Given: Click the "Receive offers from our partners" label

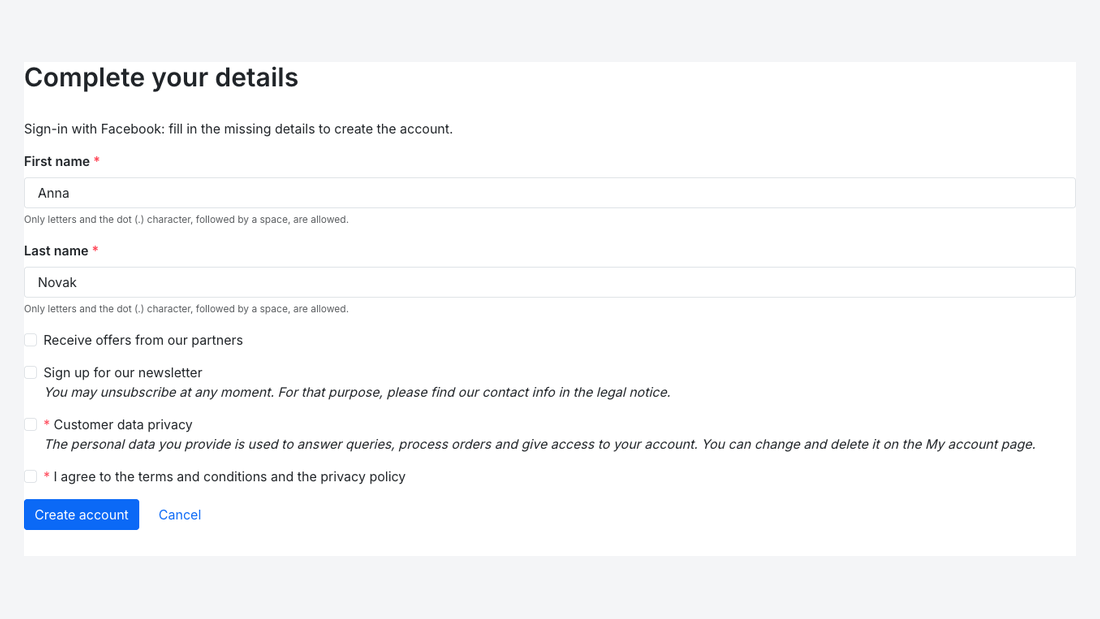Looking at the screenshot, I should [143, 340].
